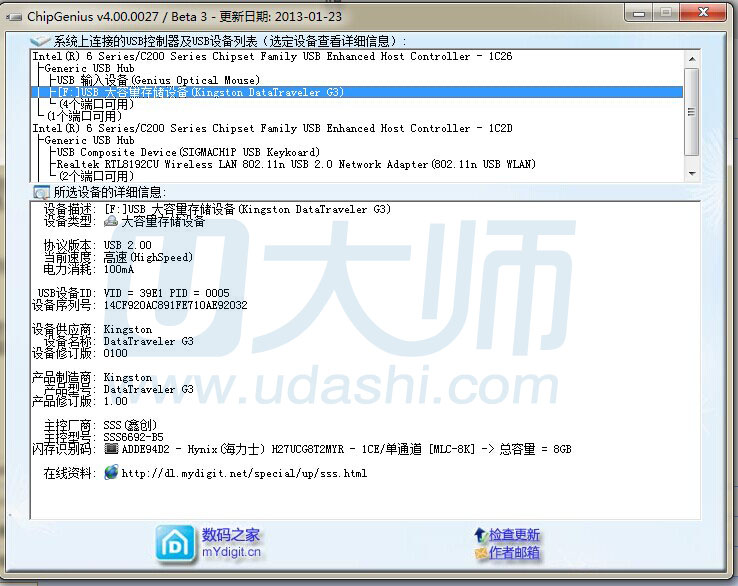
Task: Click the 产品修订版 value 1.00
Action: coord(115,401)
